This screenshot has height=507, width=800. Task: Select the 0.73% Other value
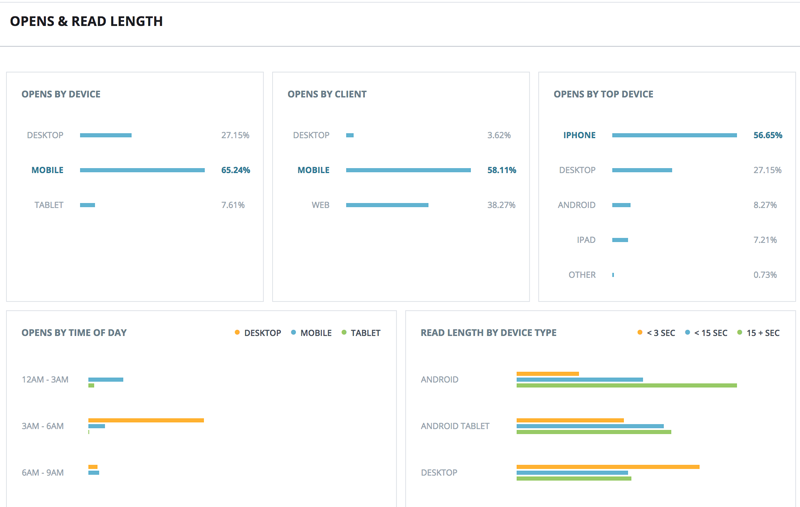point(765,275)
